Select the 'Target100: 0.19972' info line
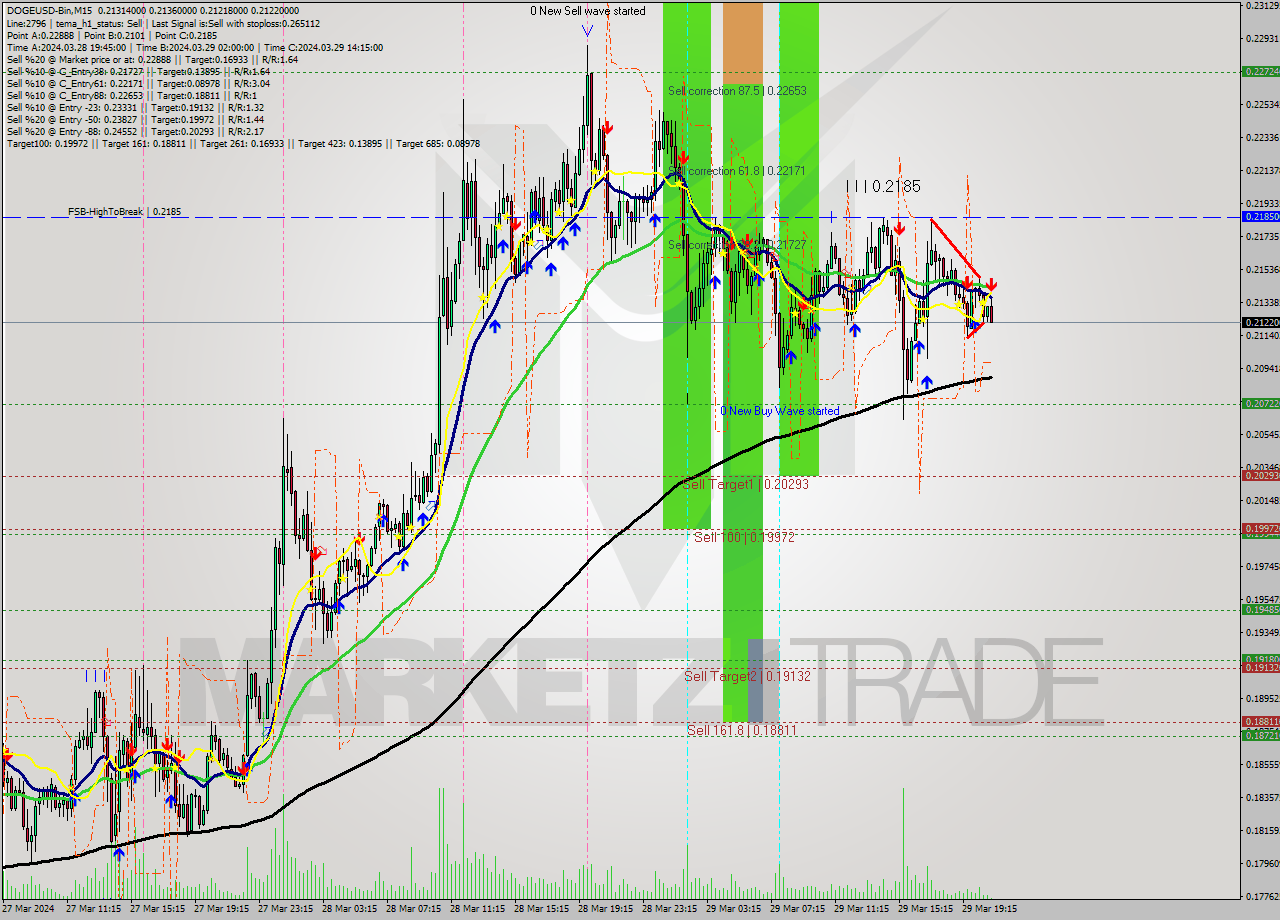Screen dimensions: 1280x920 [x=50, y=144]
